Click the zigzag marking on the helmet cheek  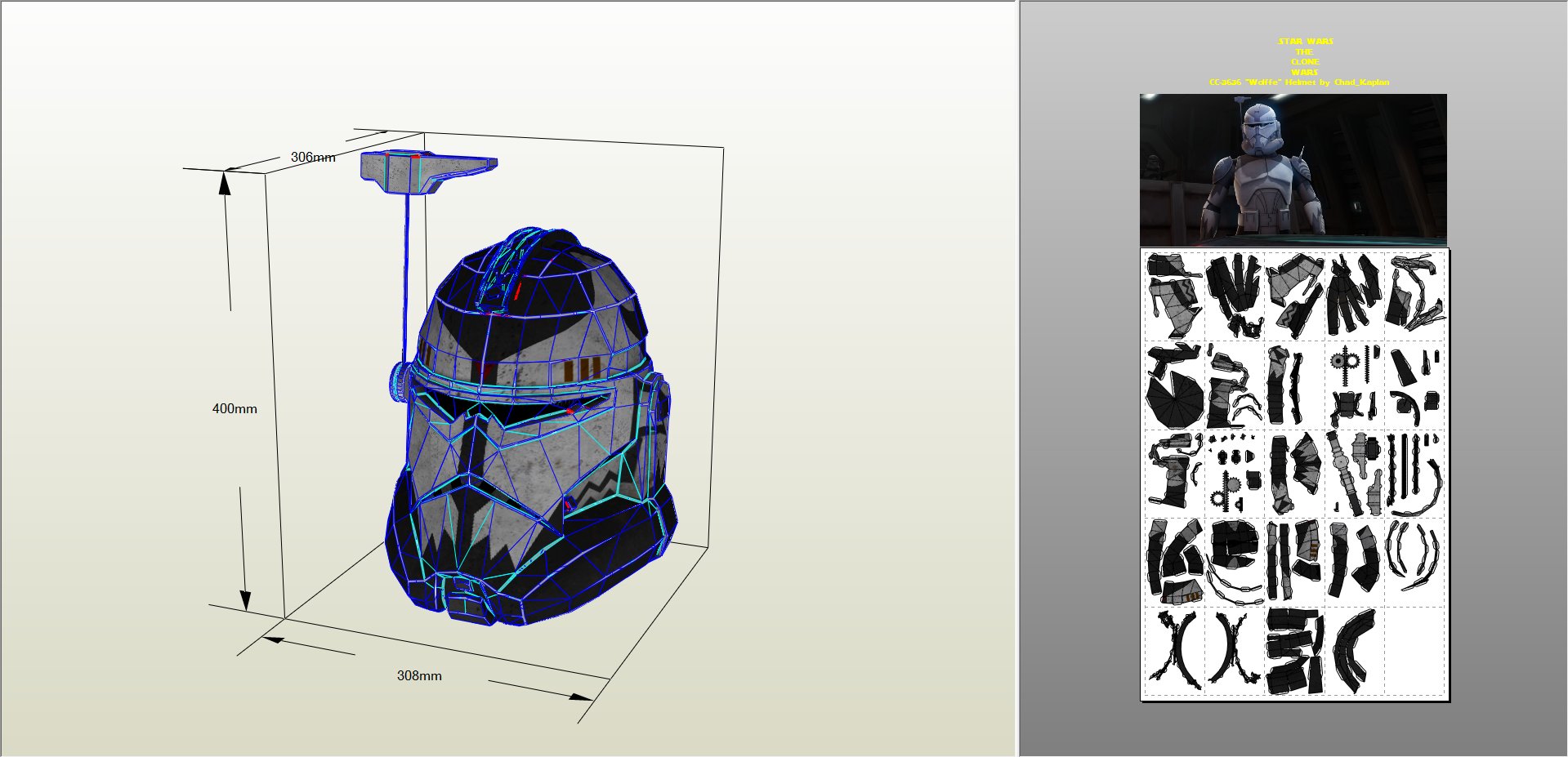coord(597,489)
